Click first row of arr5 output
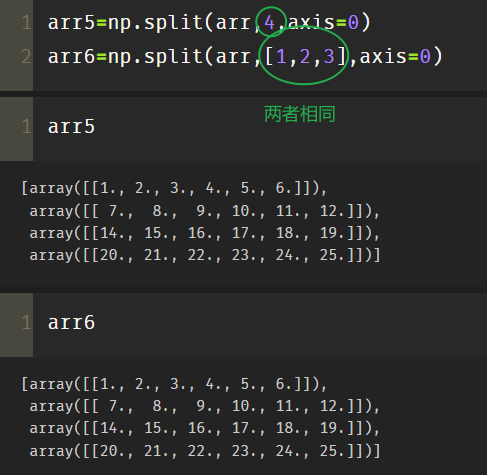The height and width of the screenshot is (475, 487). pos(174,188)
